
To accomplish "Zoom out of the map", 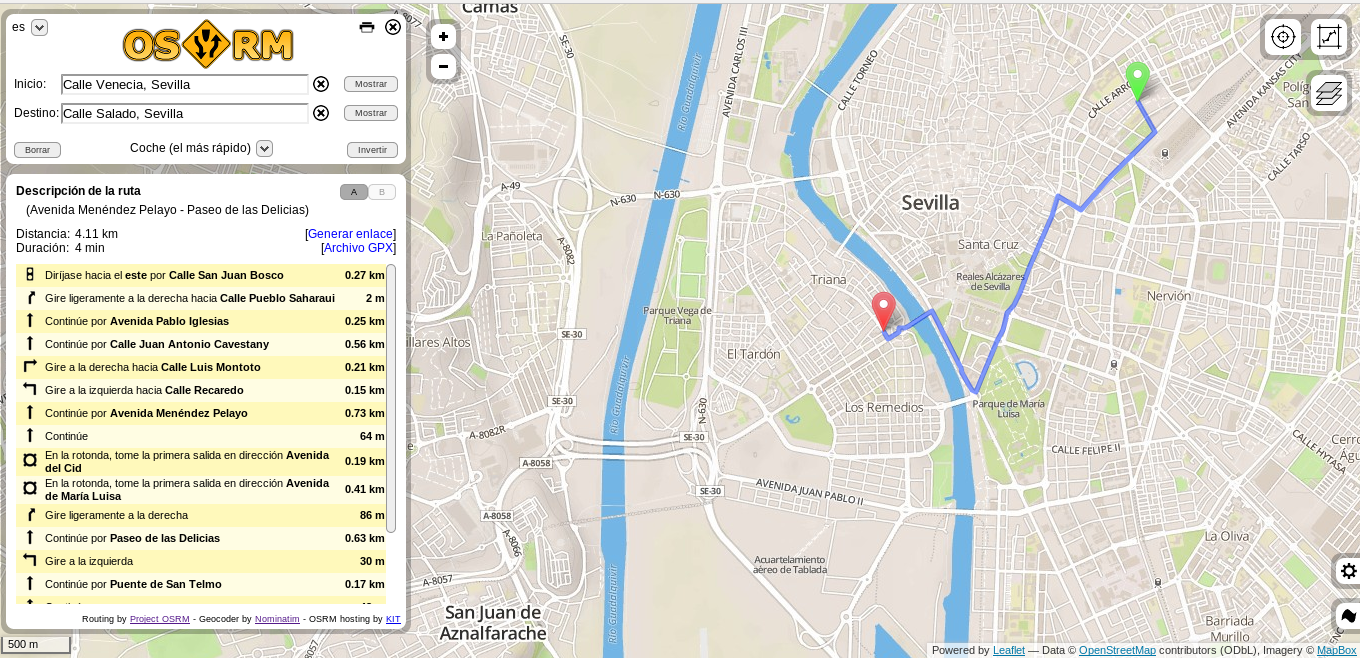I will tap(443, 66).
